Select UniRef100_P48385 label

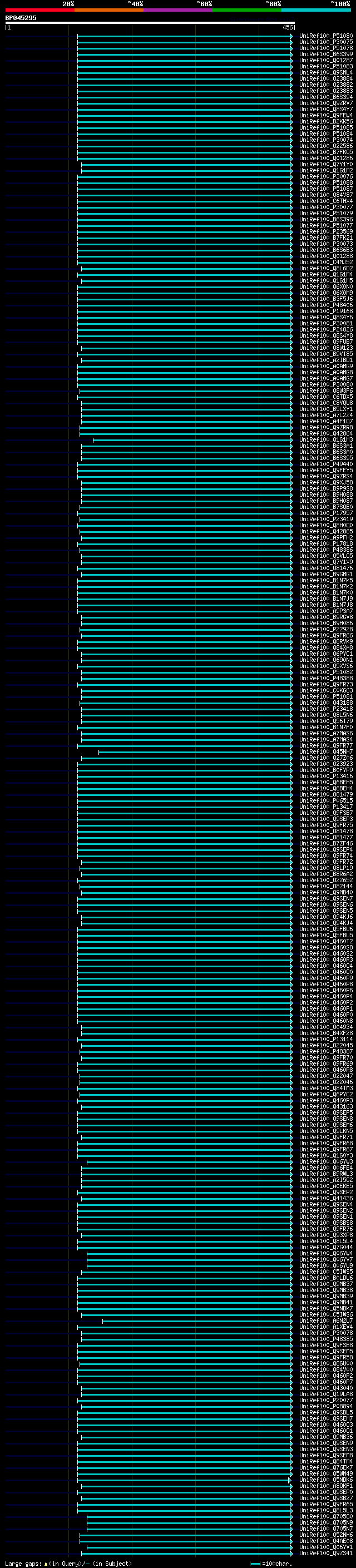[x=325, y=1339]
